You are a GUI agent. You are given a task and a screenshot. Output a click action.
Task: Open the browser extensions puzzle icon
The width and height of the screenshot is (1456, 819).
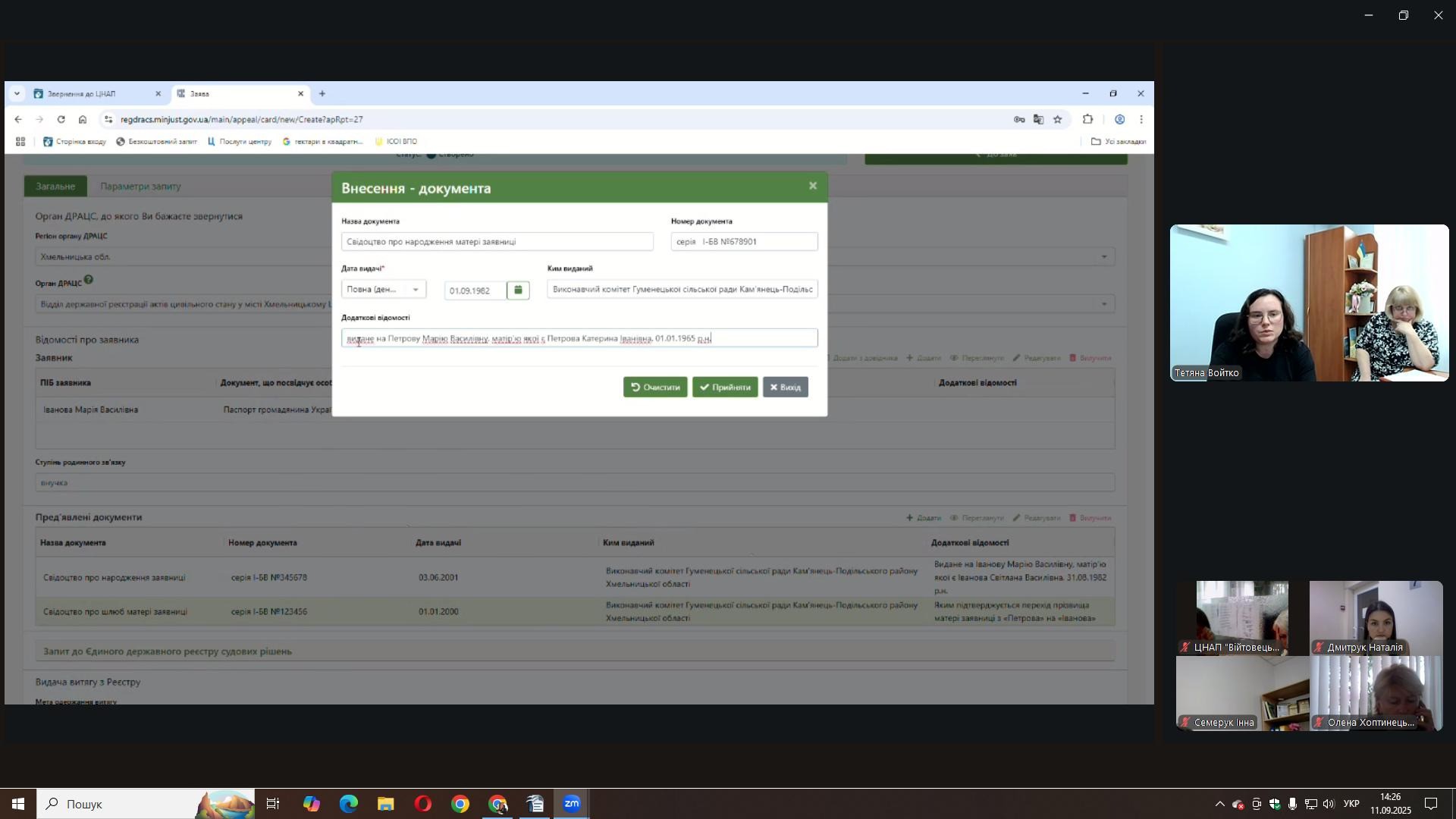pos(1087,119)
